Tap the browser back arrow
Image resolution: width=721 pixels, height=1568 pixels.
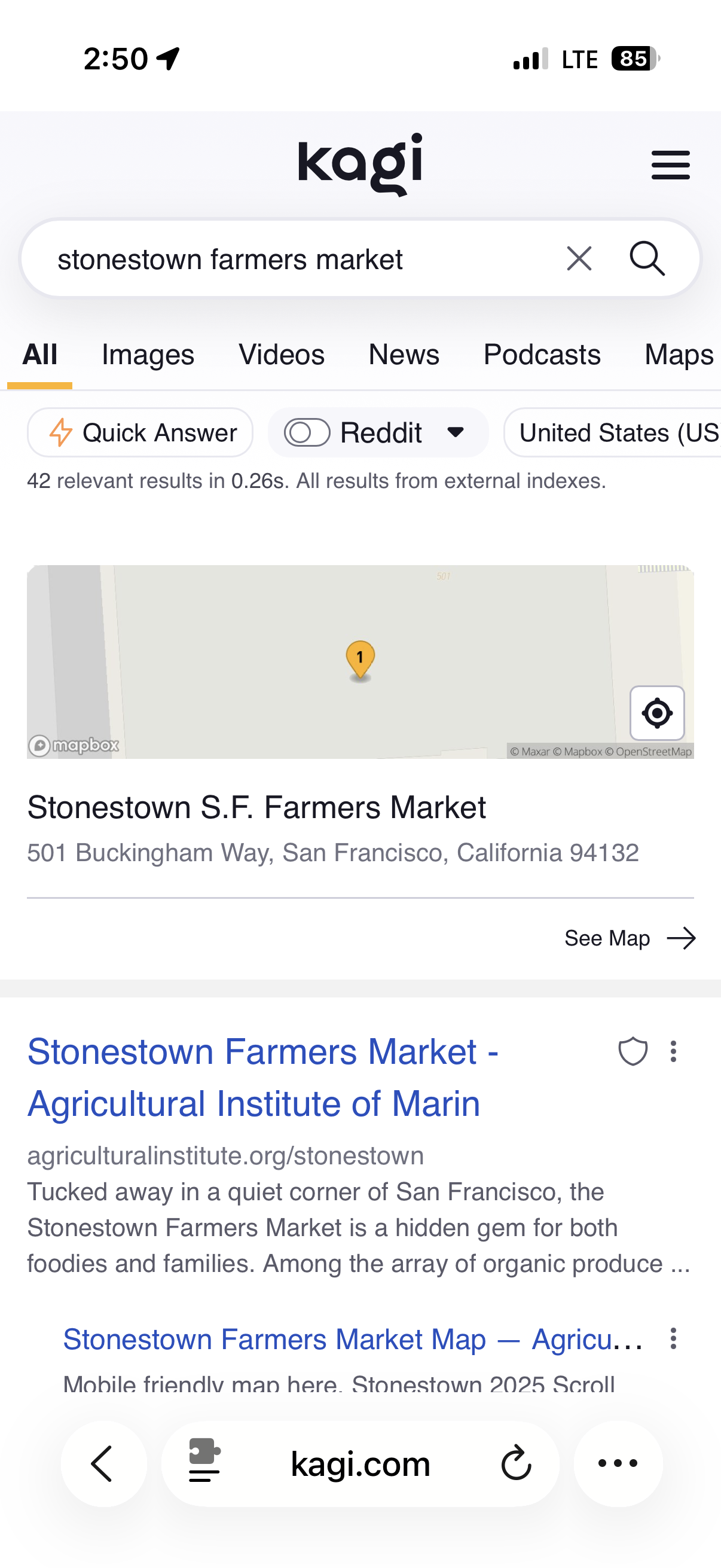click(103, 1463)
